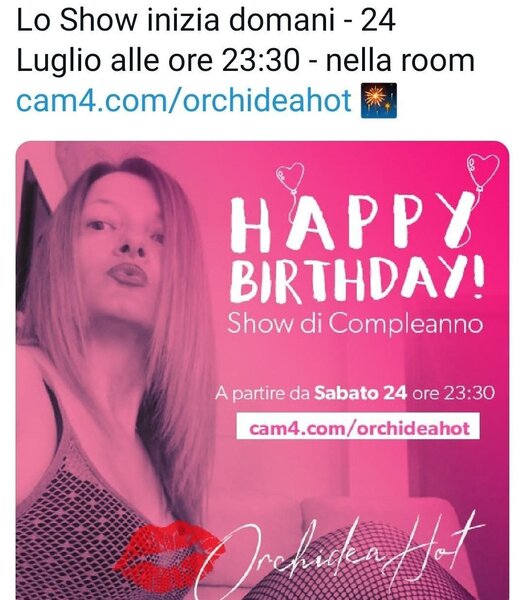
Task: Click the post line Luglio alle ore 23:30
Action: 157,60
